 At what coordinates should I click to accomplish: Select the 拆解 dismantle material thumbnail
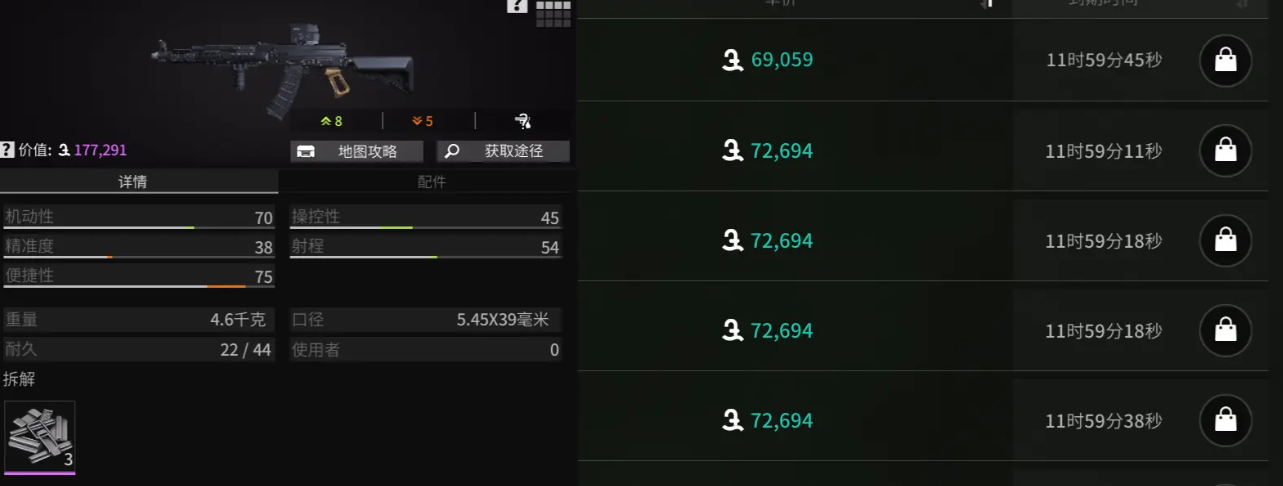(x=40, y=436)
